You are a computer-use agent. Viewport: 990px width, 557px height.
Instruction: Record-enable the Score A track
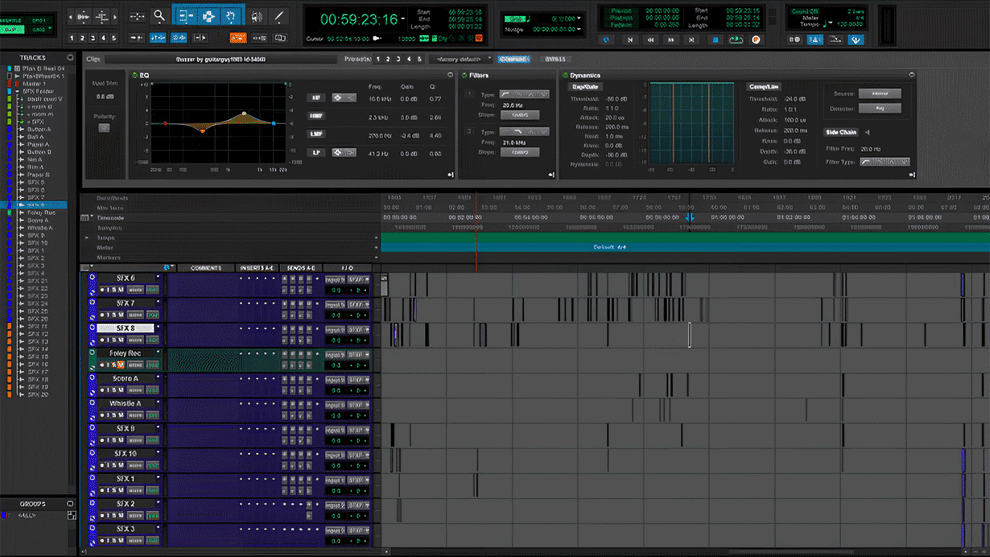(103, 390)
